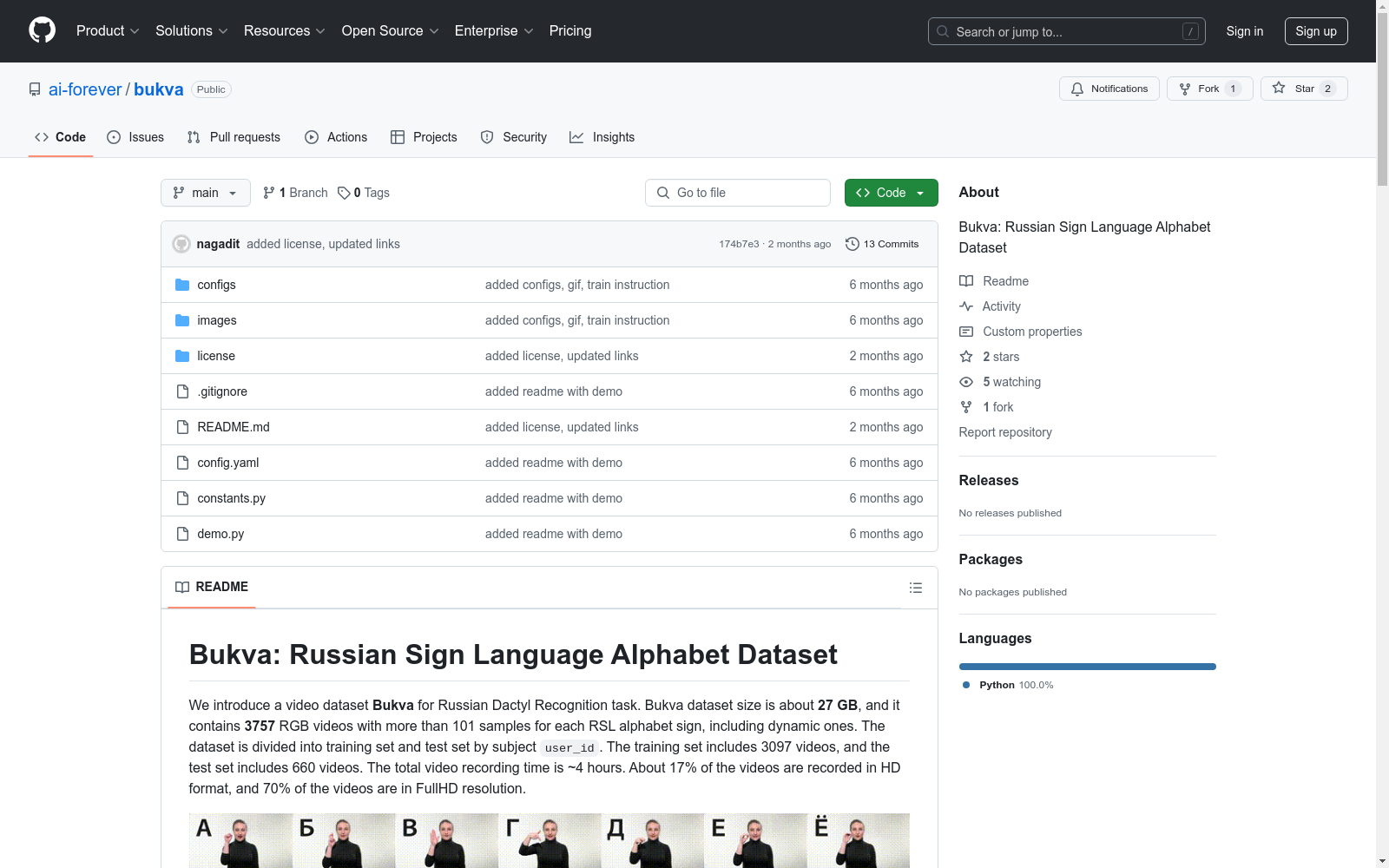Click the eye icon next to watching
Viewport: 1389px width, 868px height.
click(x=966, y=382)
